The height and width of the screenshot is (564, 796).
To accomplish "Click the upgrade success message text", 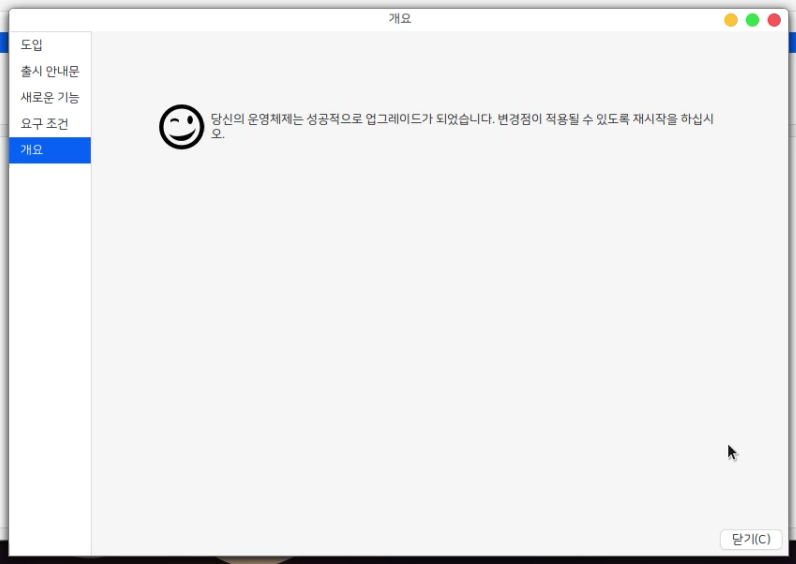I will [x=350, y=119].
